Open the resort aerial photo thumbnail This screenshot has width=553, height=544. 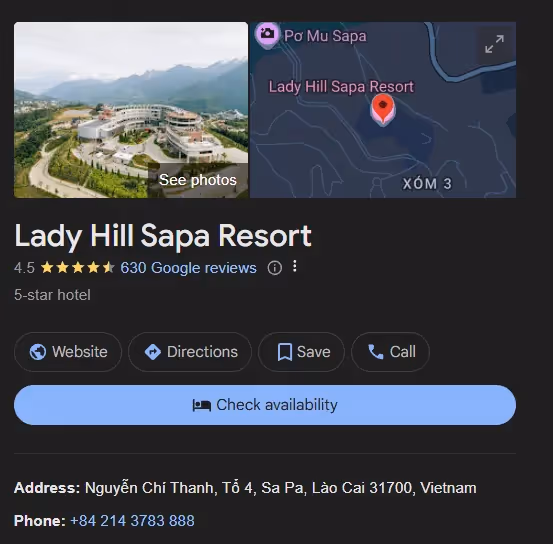[x=131, y=110]
